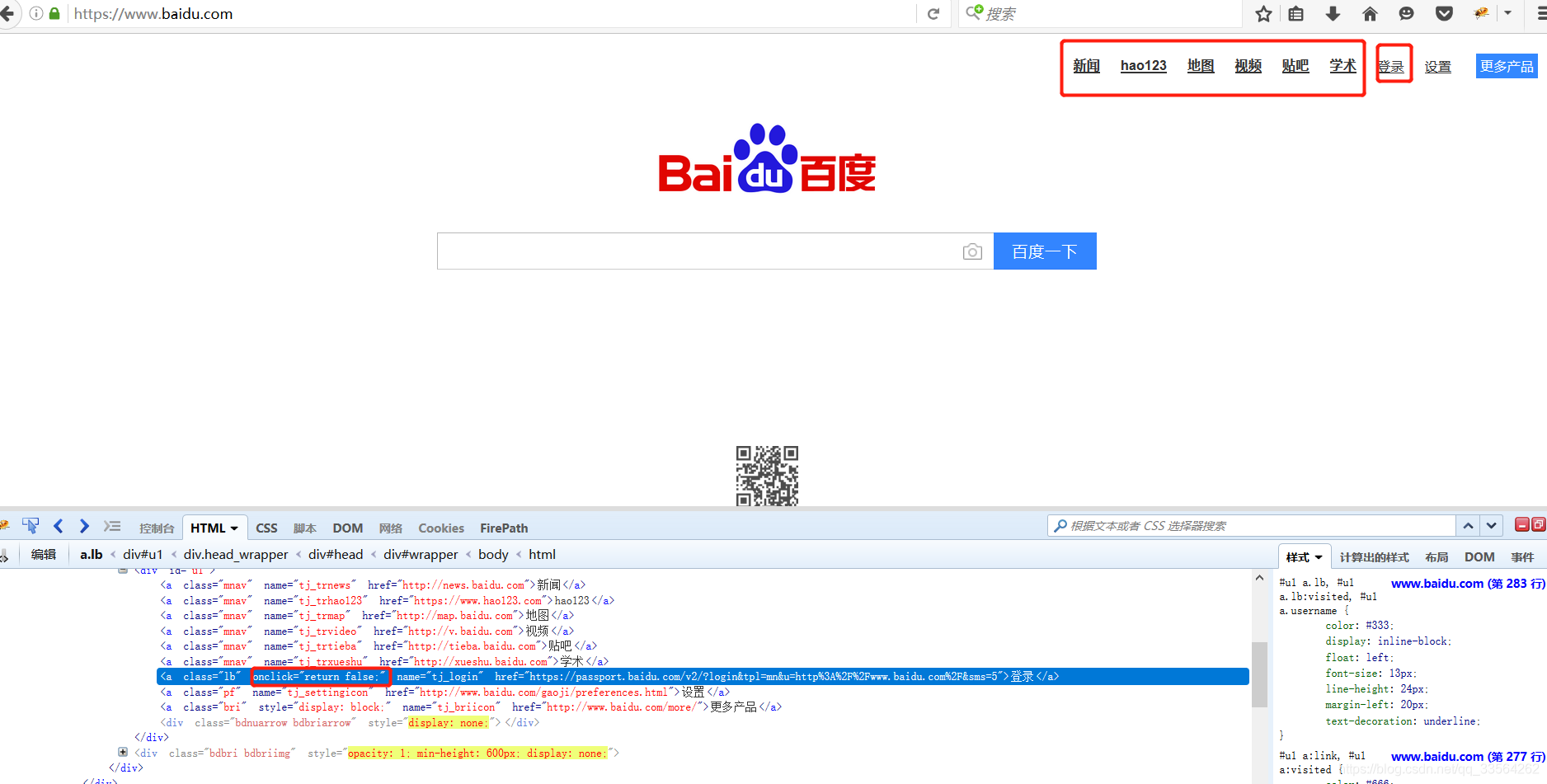Minimize Firebug panel red button

[1522, 524]
